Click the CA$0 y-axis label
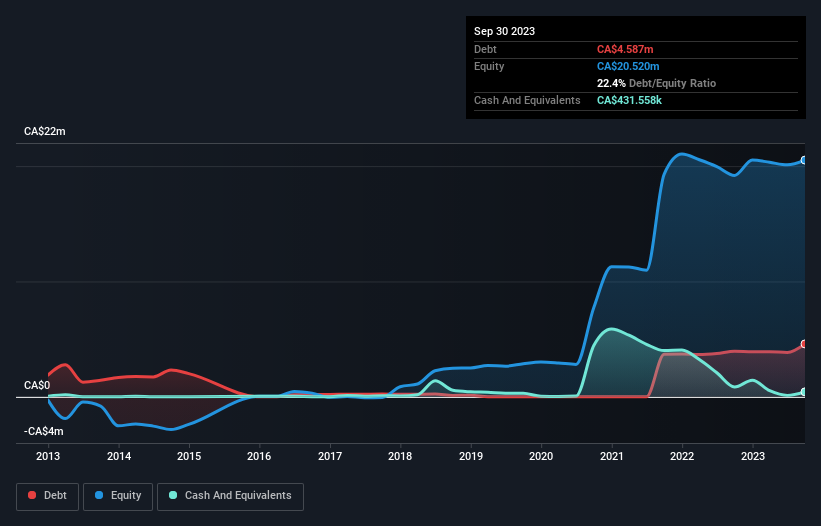Screen dimensions: 821x526 click(37, 386)
